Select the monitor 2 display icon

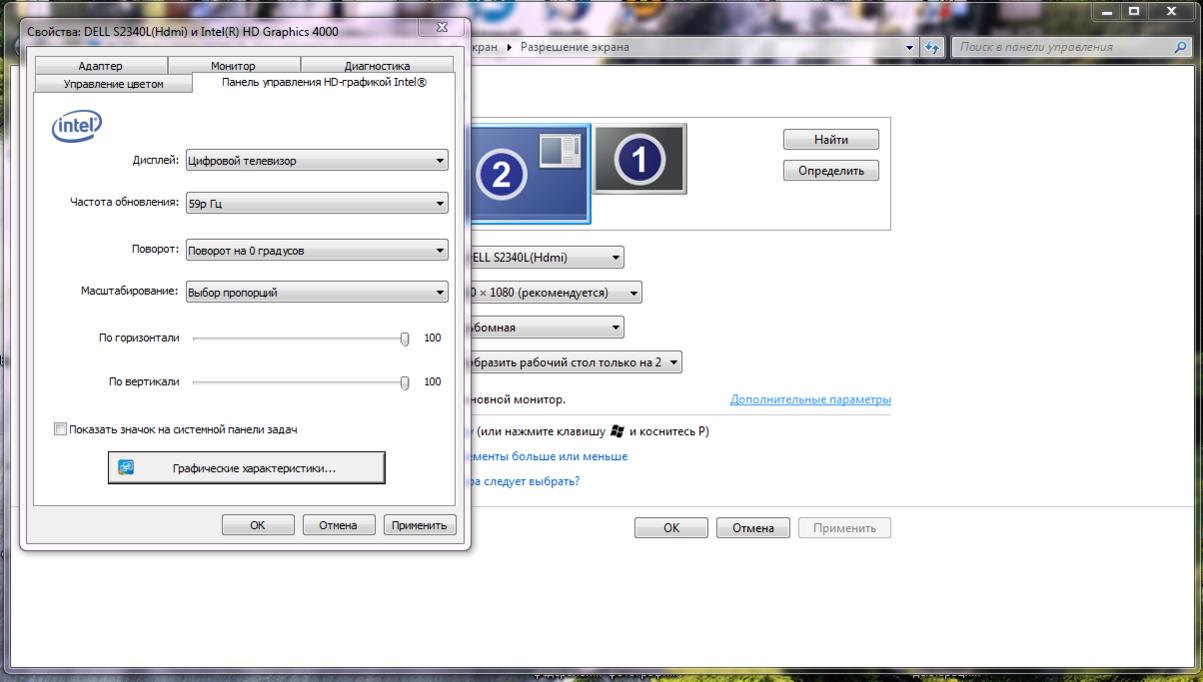[526, 173]
